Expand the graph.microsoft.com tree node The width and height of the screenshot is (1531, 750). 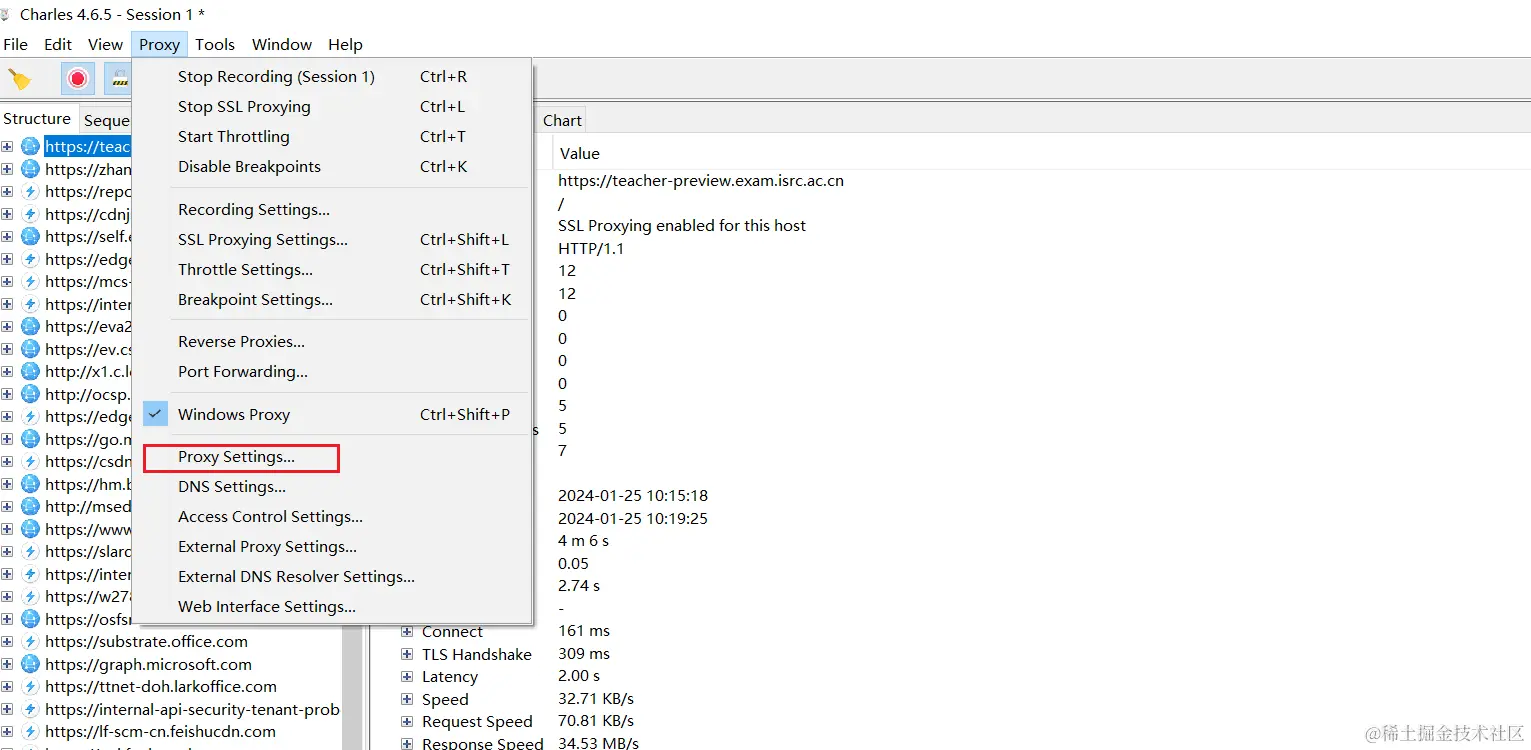point(7,664)
